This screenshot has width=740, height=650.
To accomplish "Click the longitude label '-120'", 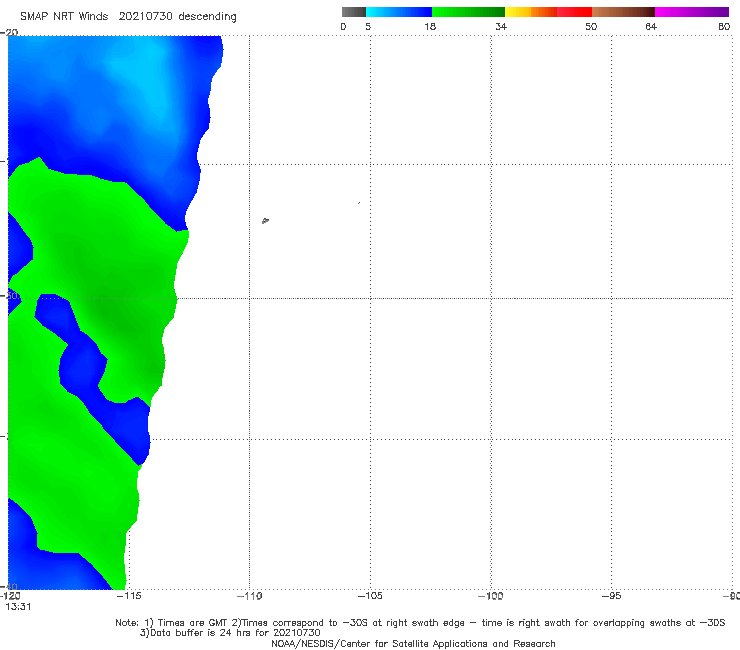I will click(10, 596).
